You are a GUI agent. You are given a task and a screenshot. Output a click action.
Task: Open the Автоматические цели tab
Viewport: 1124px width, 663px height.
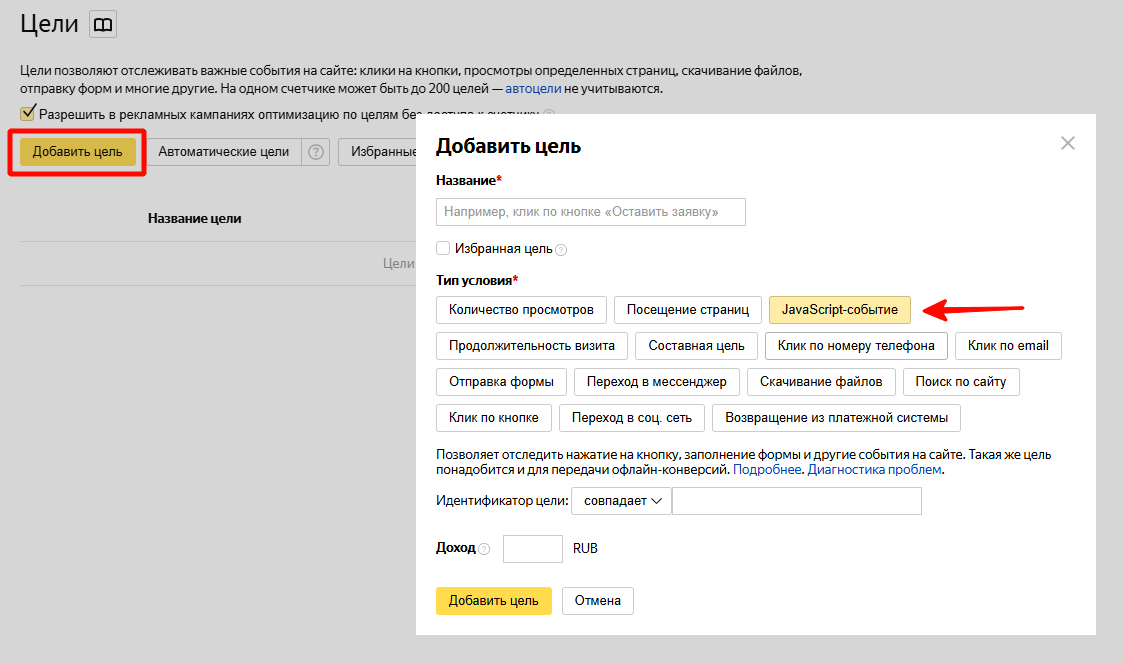[x=224, y=152]
